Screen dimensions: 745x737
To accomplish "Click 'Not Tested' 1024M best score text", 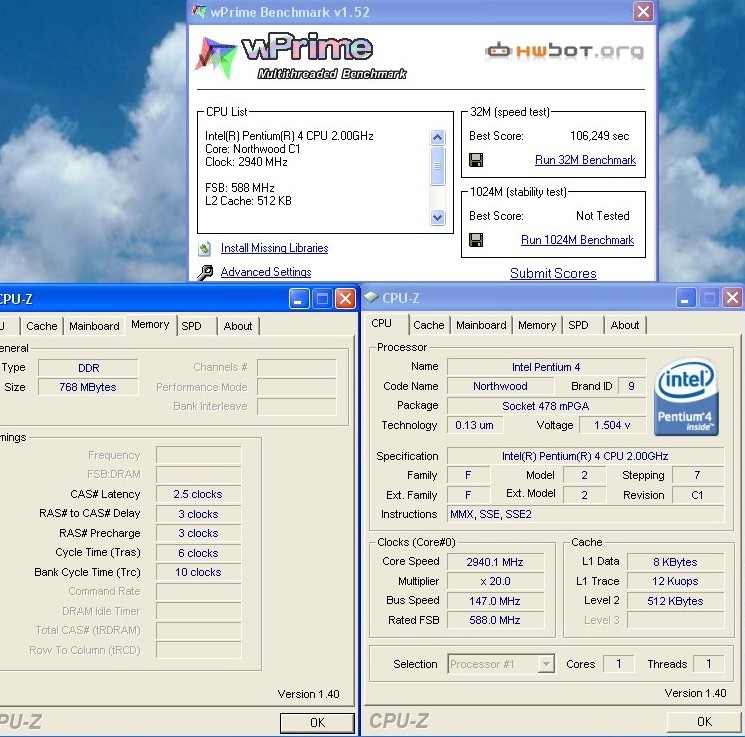I will 602,216.
